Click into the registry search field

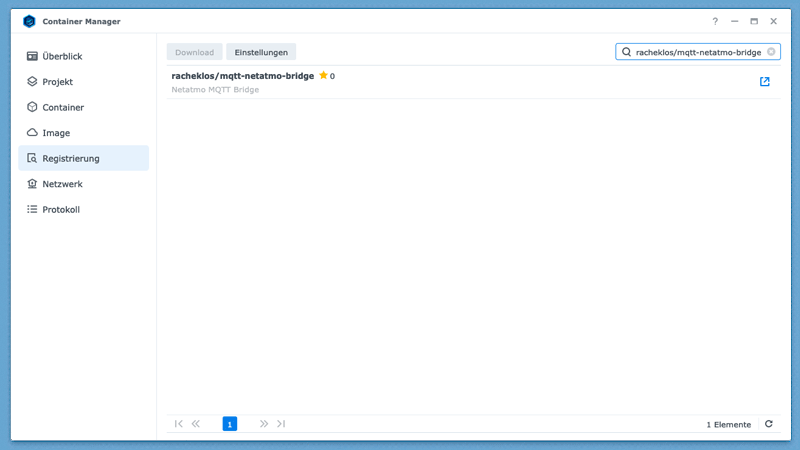tap(698, 52)
